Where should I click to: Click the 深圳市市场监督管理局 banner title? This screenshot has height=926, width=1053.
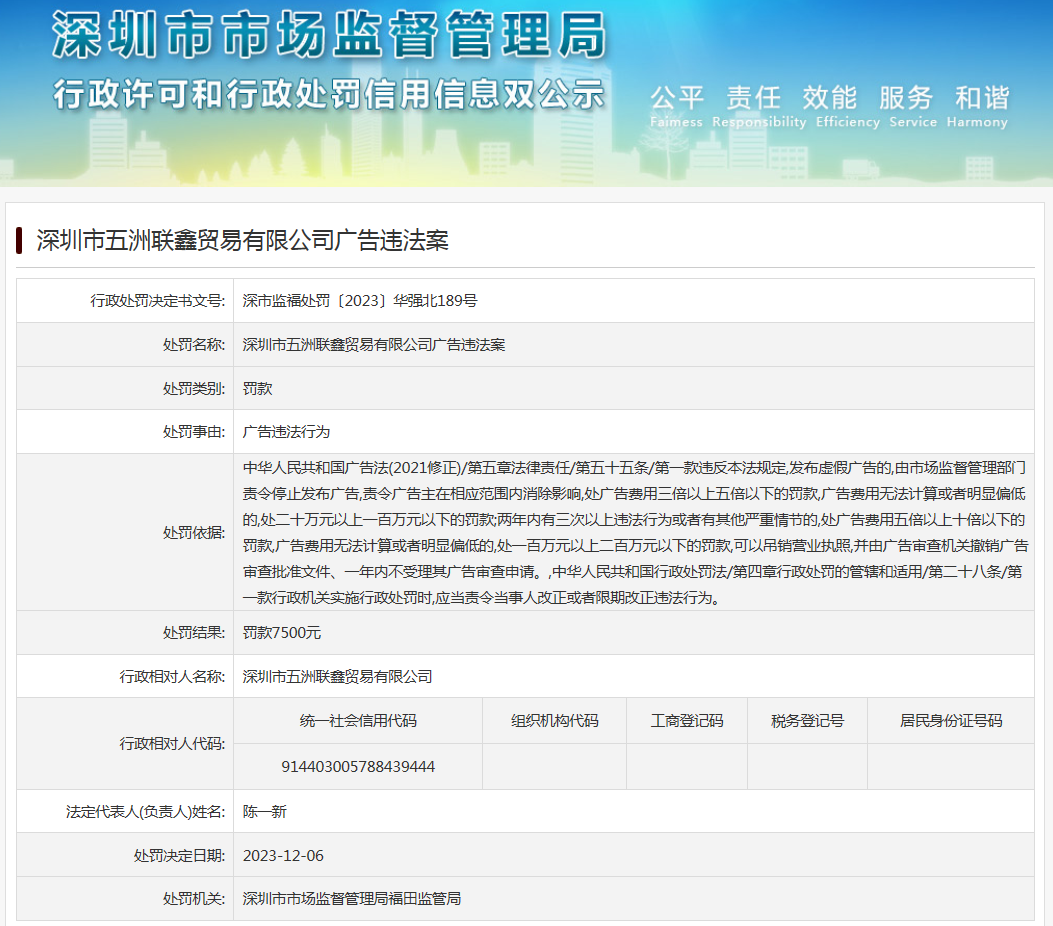tap(329, 37)
